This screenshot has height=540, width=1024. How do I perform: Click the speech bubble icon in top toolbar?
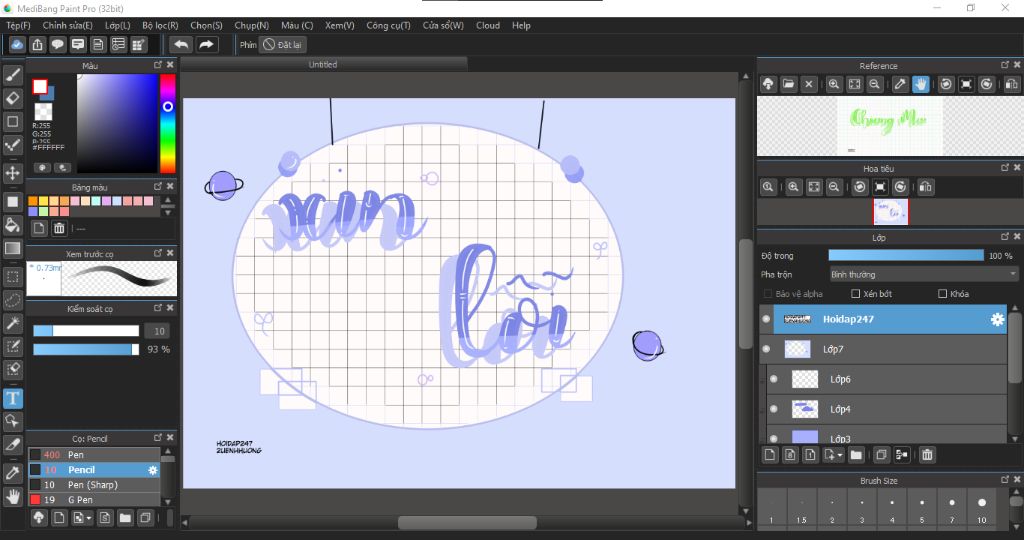pos(57,44)
